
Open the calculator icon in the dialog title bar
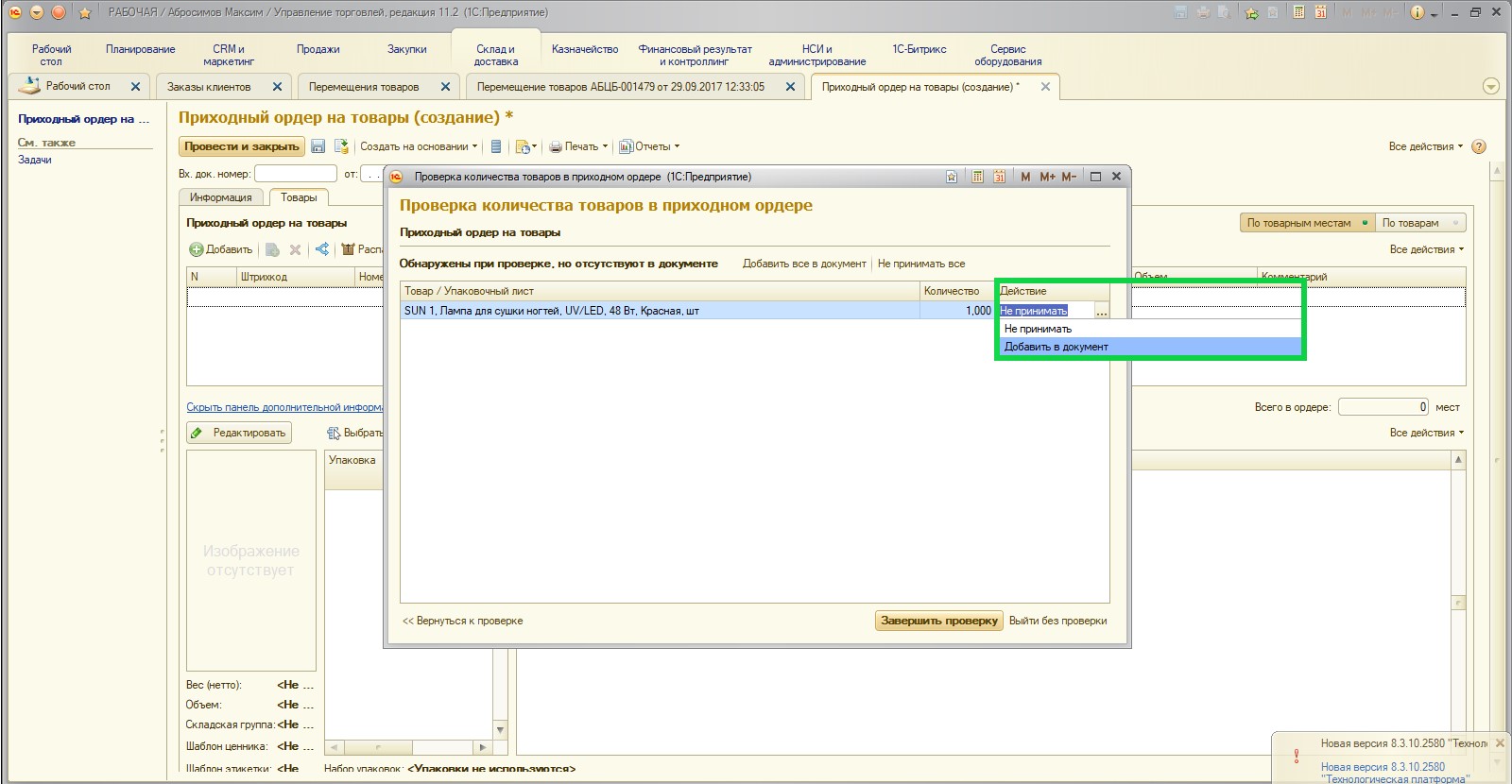(977, 177)
